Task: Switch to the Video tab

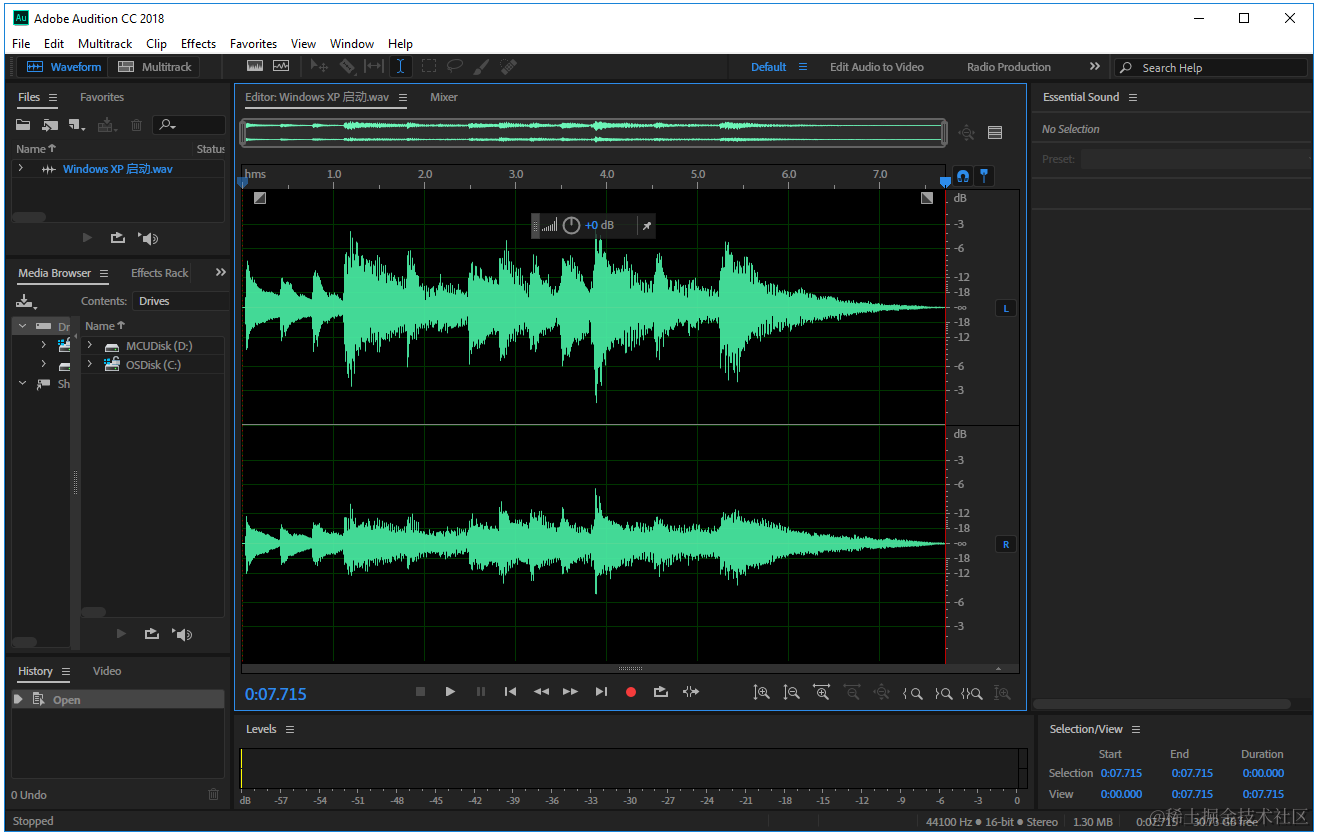Action: (x=107, y=671)
